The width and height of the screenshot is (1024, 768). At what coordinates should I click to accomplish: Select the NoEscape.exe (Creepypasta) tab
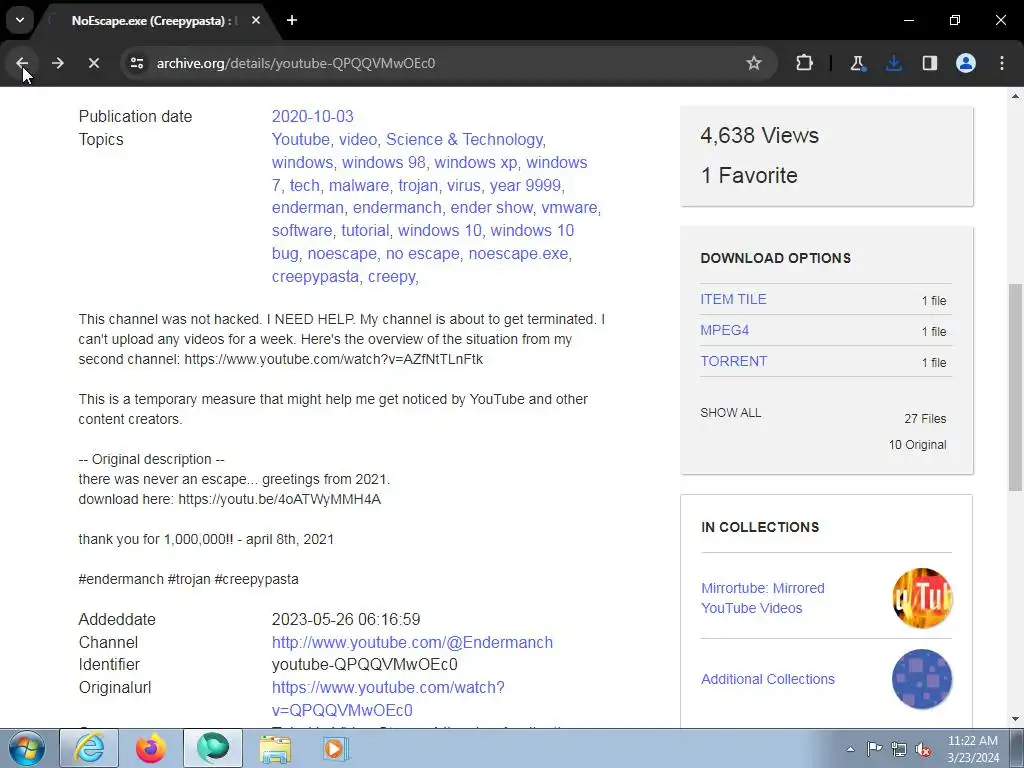coord(153,21)
